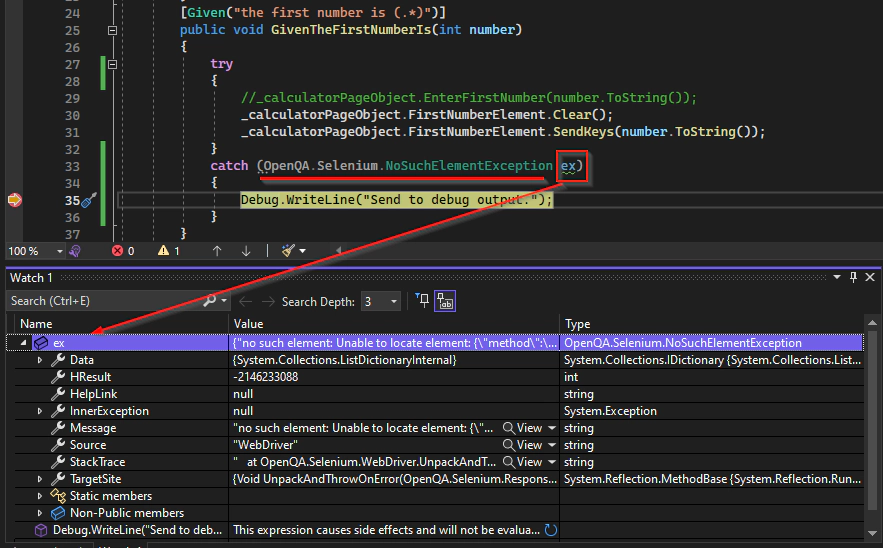Collapse the try block outlining box
This screenshot has height=548, width=883.
coord(112,64)
